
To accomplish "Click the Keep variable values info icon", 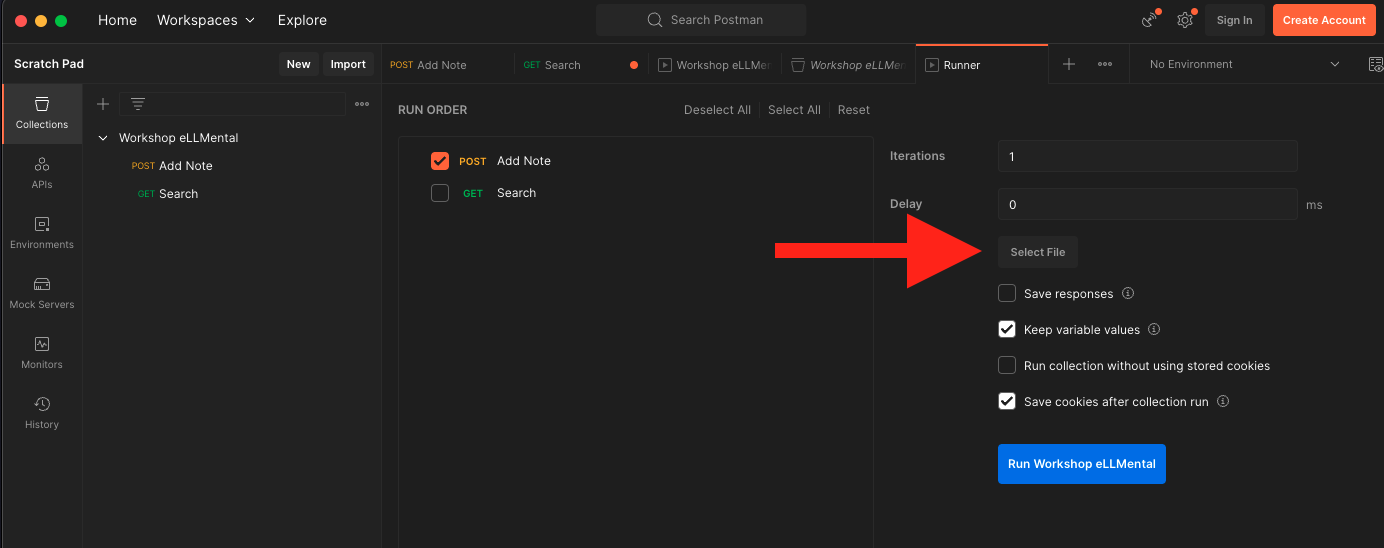I will (x=1154, y=330).
